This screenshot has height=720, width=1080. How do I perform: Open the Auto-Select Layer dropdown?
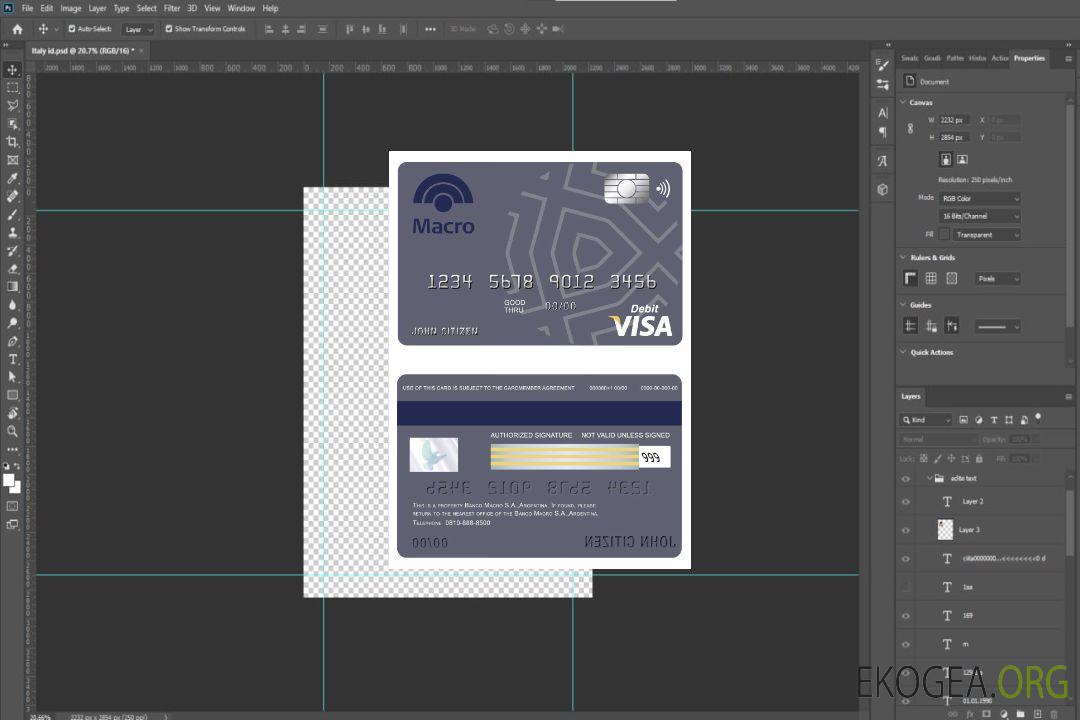(x=138, y=30)
